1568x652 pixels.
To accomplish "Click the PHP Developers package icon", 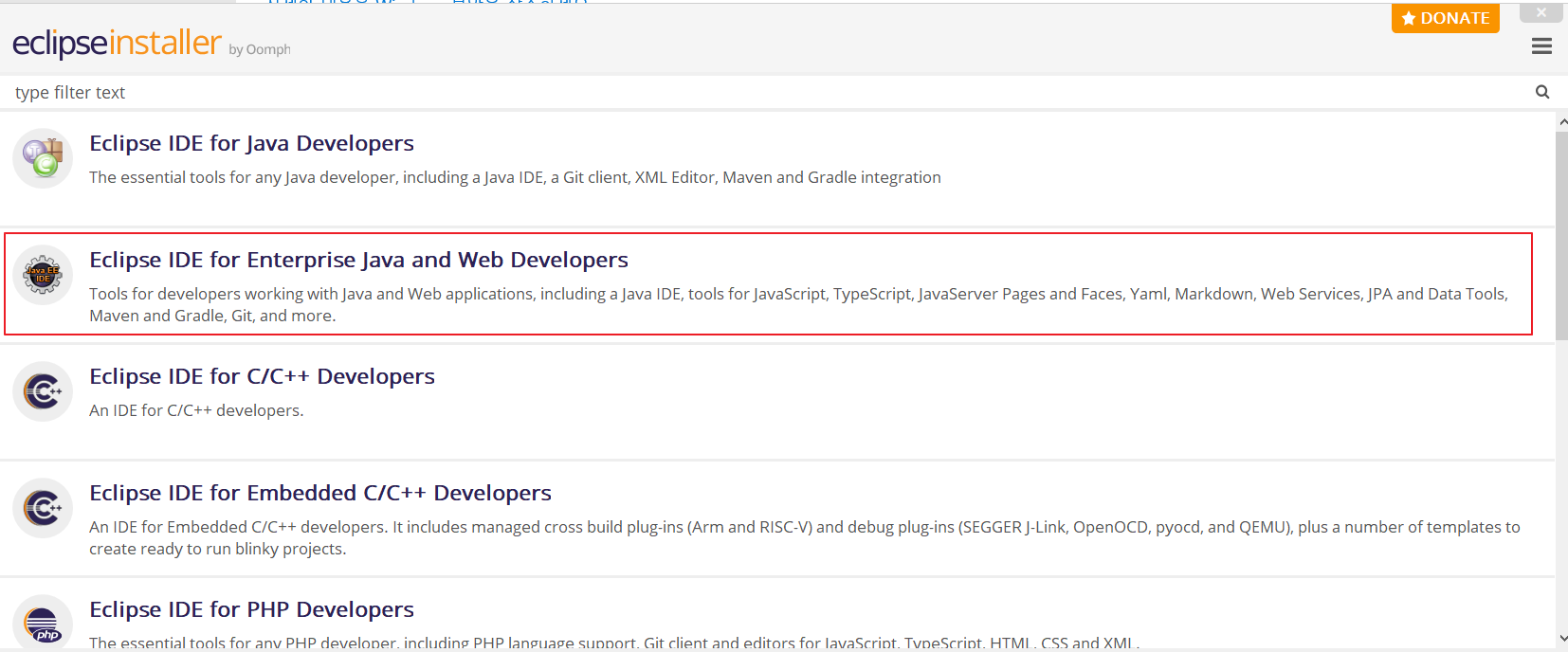I will (43, 624).
